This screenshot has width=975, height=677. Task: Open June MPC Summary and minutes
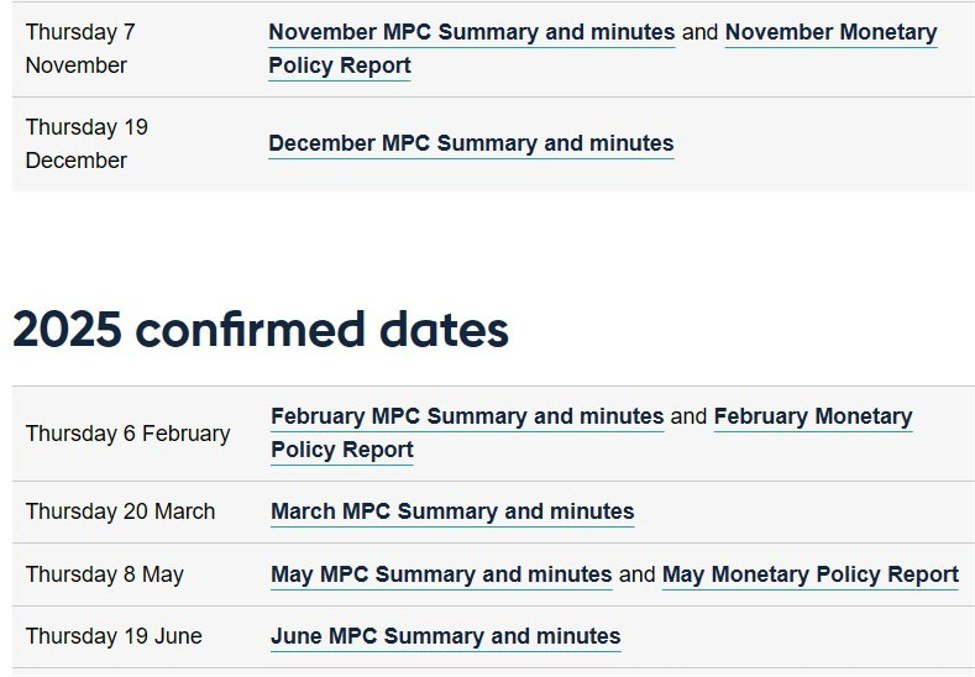[445, 636]
